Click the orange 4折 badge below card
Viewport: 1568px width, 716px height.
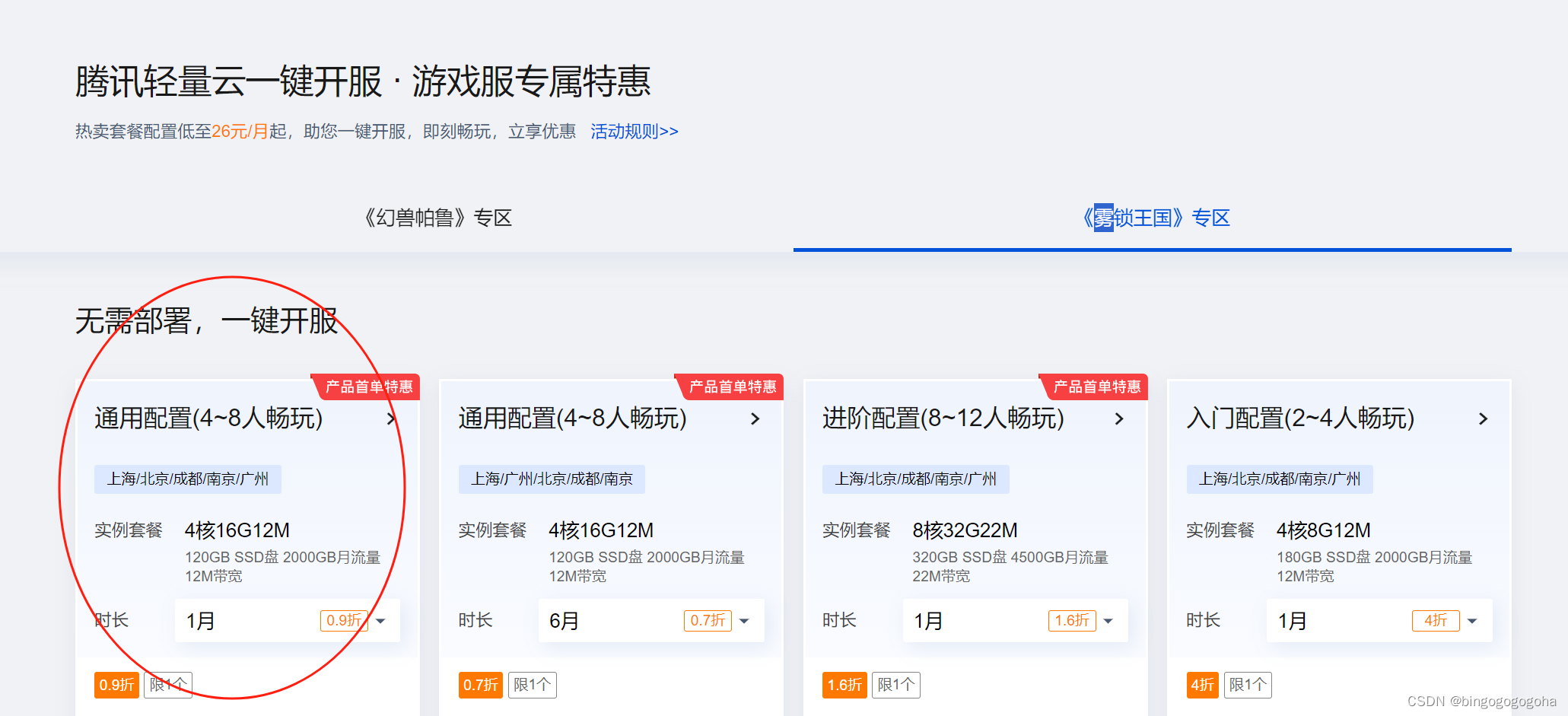(1203, 685)
